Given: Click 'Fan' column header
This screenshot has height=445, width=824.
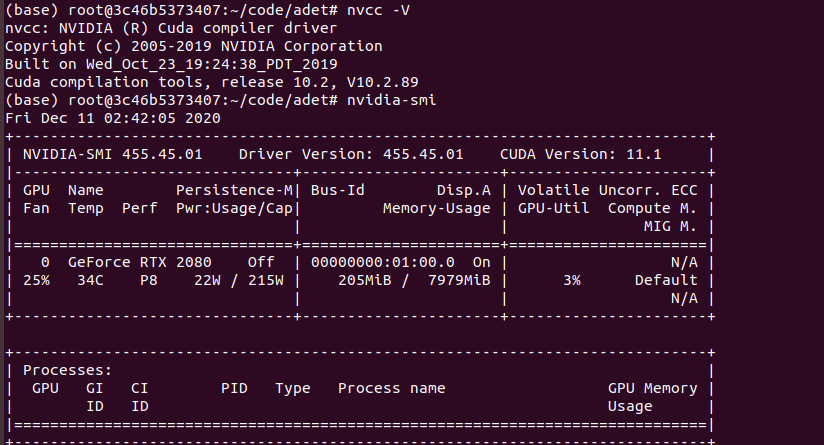Looking at the screenshot, I should [36, 209].
